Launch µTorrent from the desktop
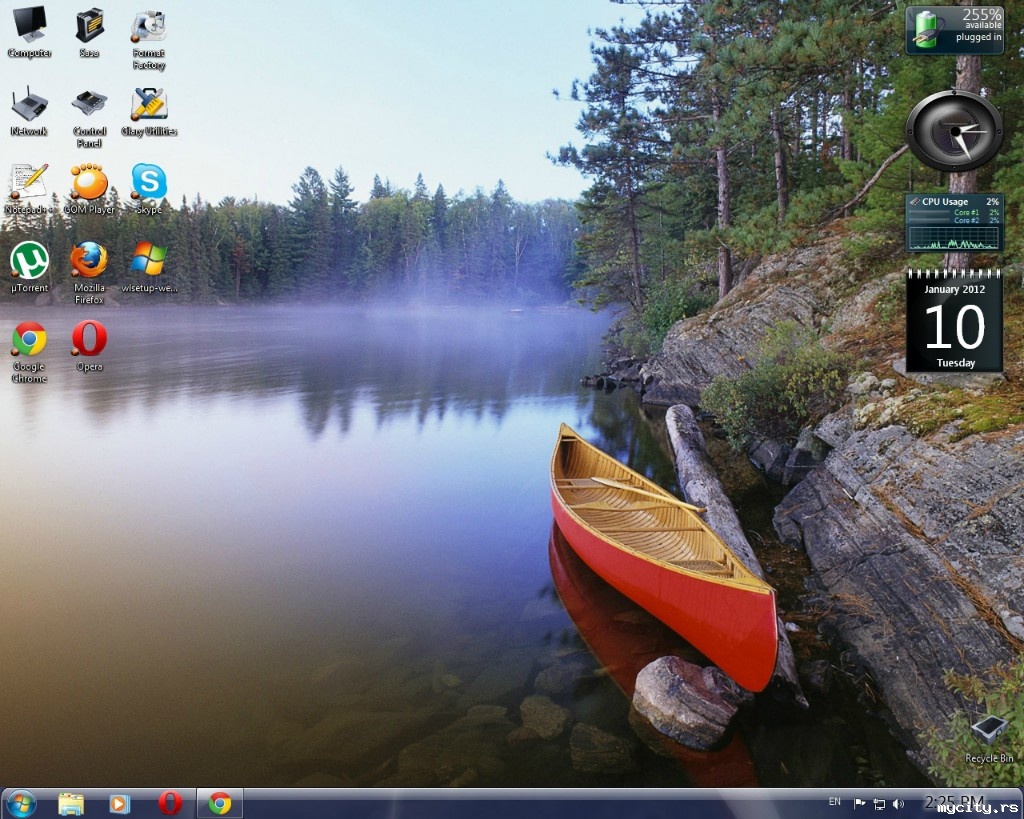The image size is (1024, 819). pyautogui.click(x=29, y=266)
